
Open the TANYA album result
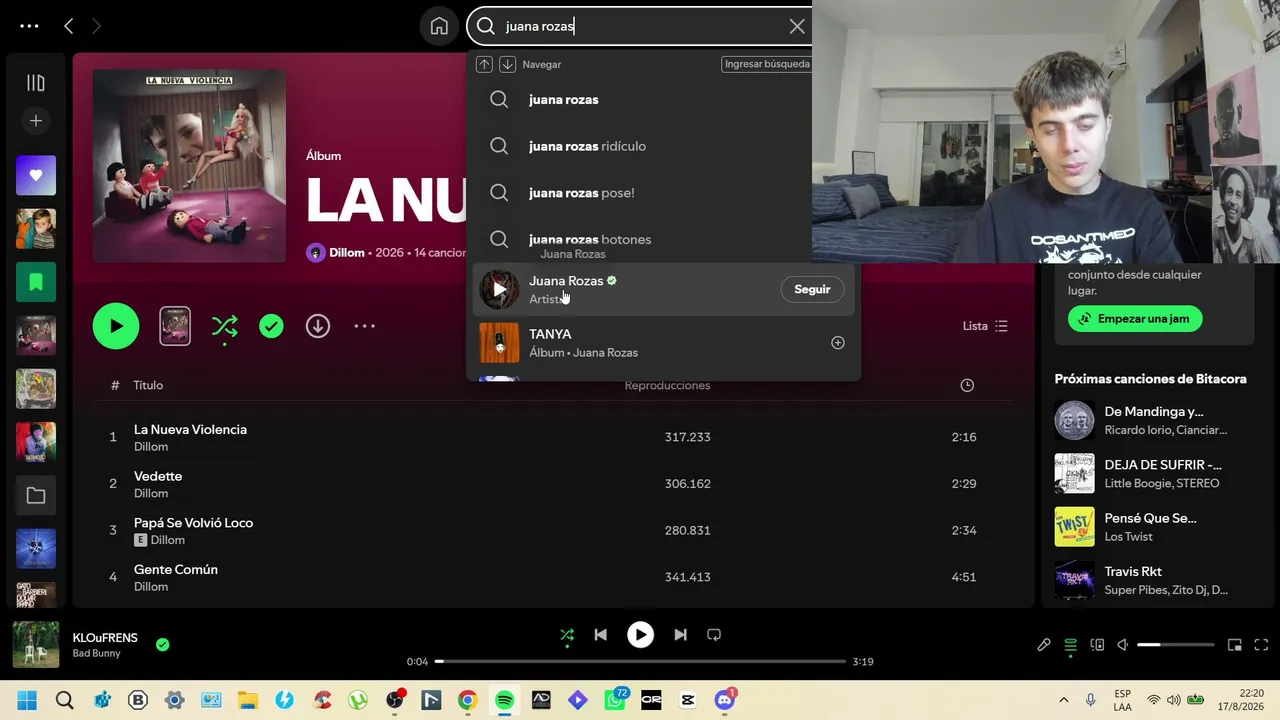[x=663, y=343]
